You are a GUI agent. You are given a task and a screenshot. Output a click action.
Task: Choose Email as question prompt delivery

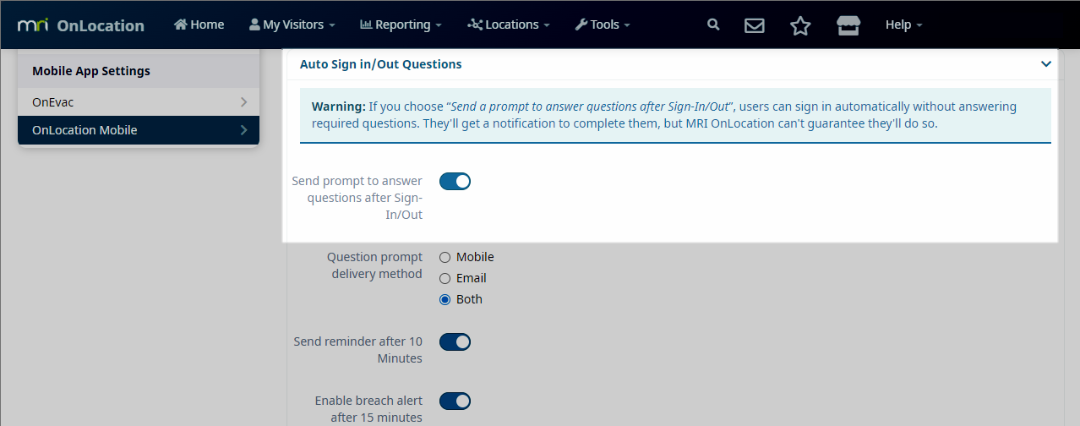click(x=445, y=278)
